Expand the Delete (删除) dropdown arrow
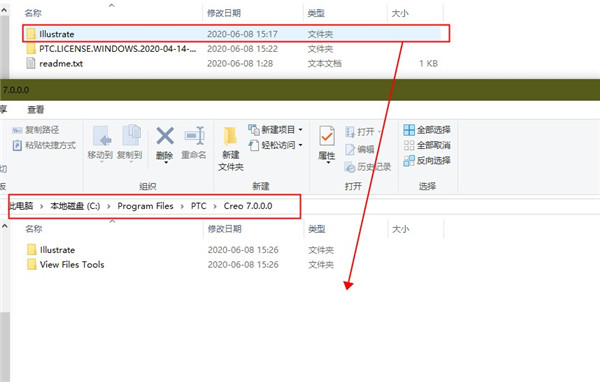The image size is (600, 382). click(166, 163)
